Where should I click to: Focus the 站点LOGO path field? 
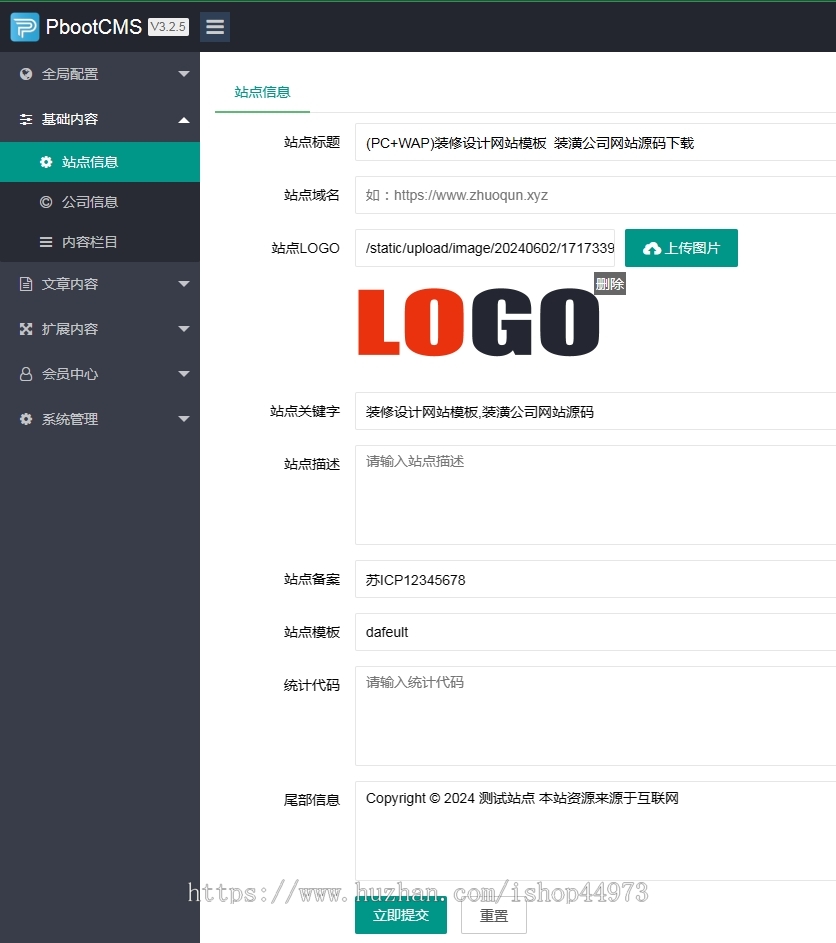(485, 248)
